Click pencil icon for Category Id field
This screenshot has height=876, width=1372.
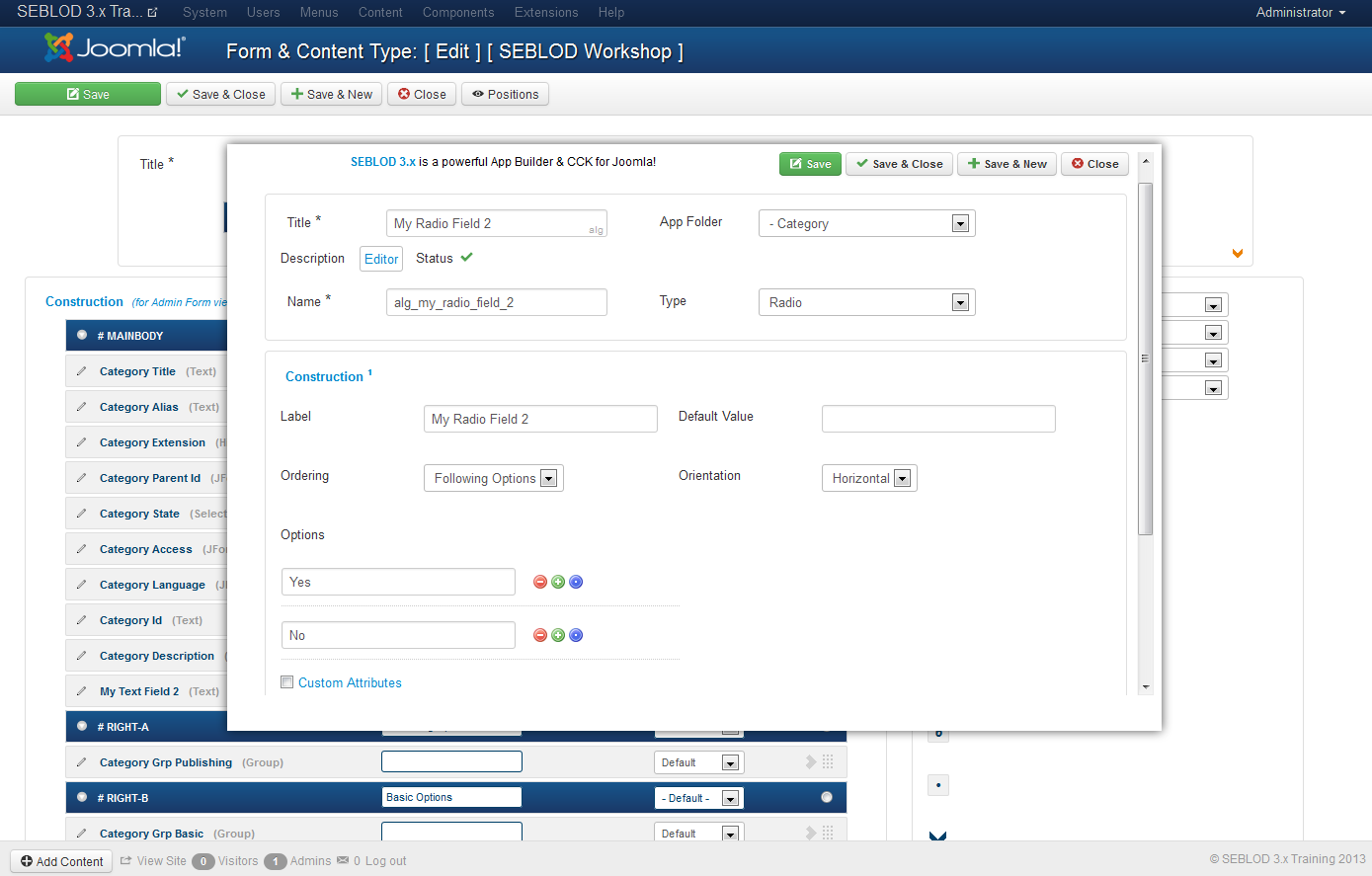point(81,620)
